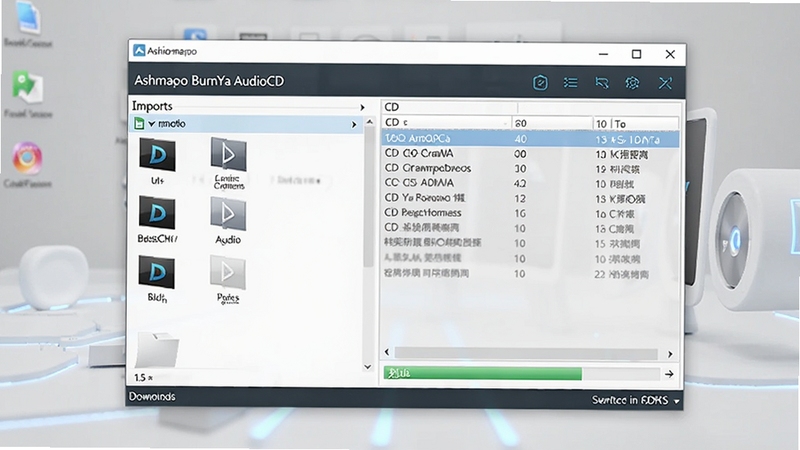Click the 'CD c' column header

pos(446,123)
